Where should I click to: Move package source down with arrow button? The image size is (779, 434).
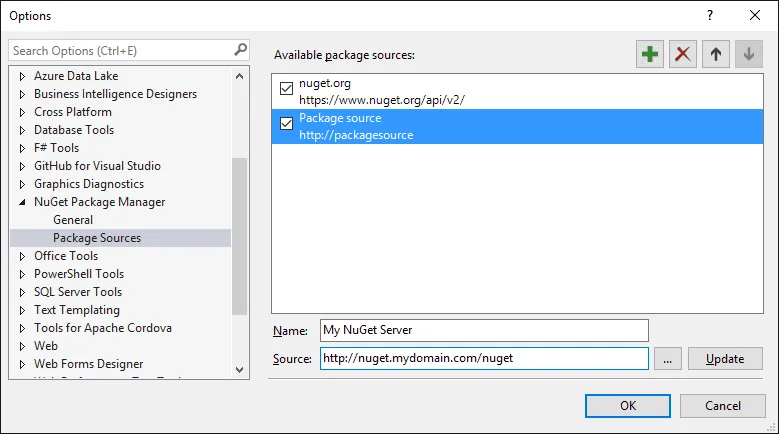(749, 54)
